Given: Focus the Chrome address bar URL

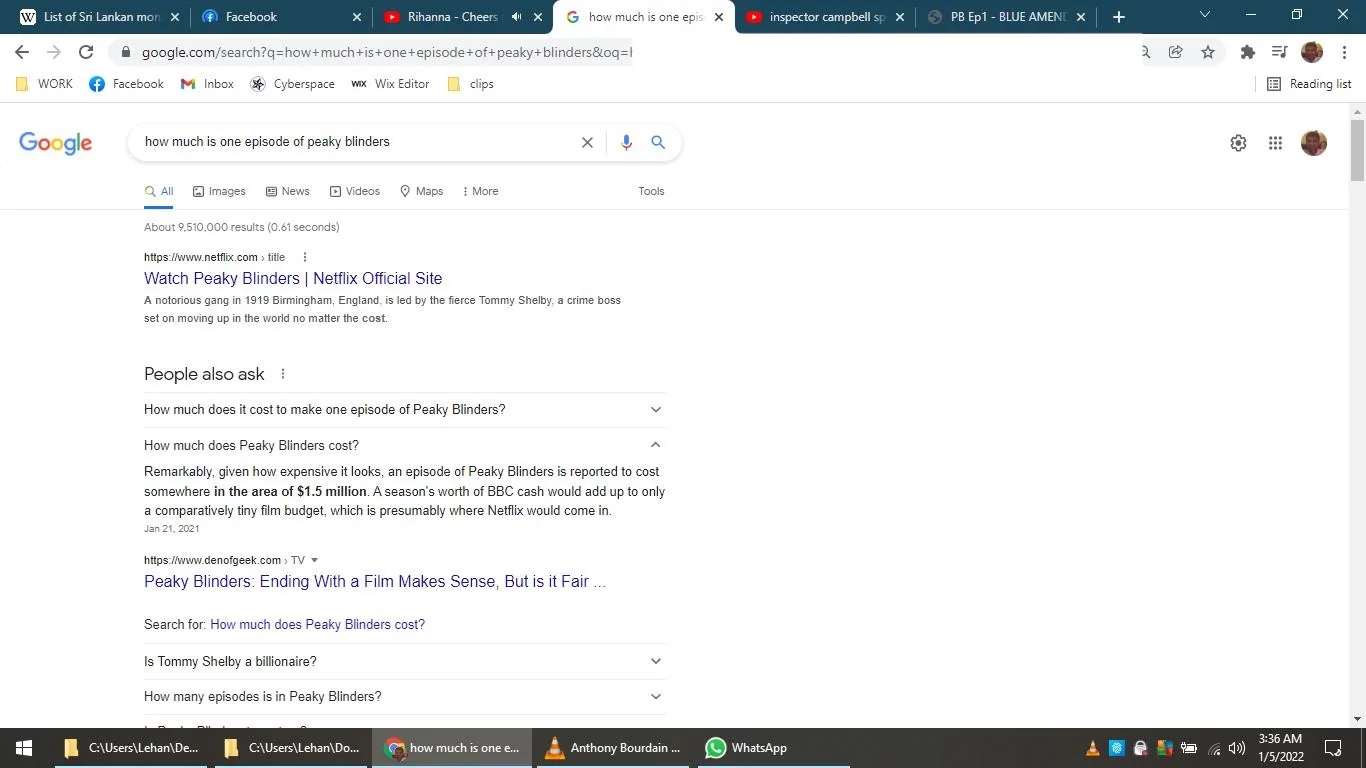Looking at the screenshot, I should click(x=386, y=52).
